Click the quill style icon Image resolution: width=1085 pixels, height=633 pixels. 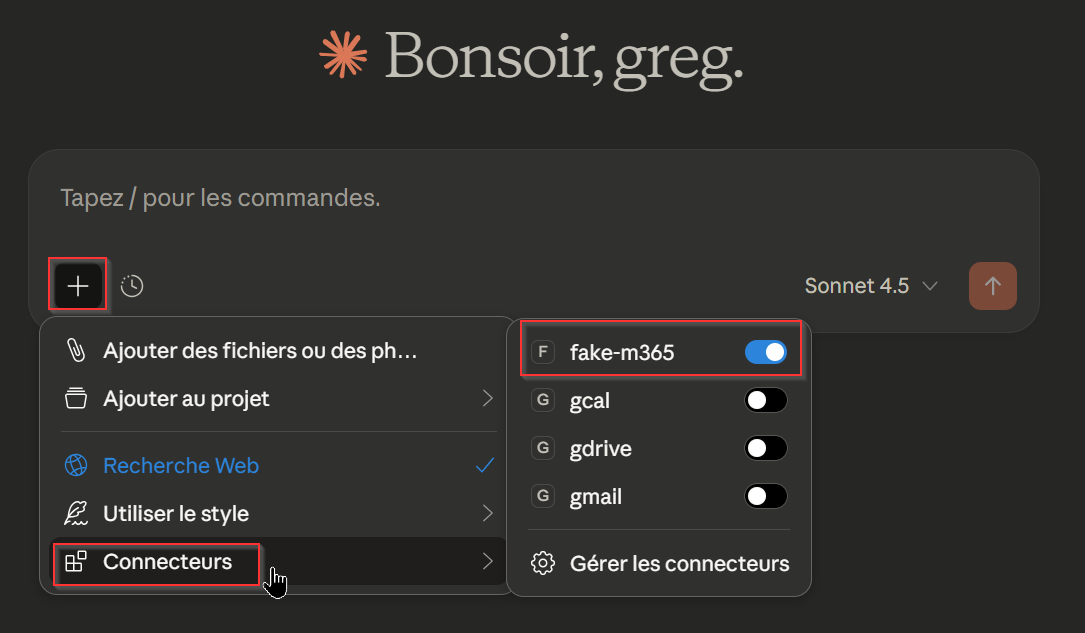(76, 514)
